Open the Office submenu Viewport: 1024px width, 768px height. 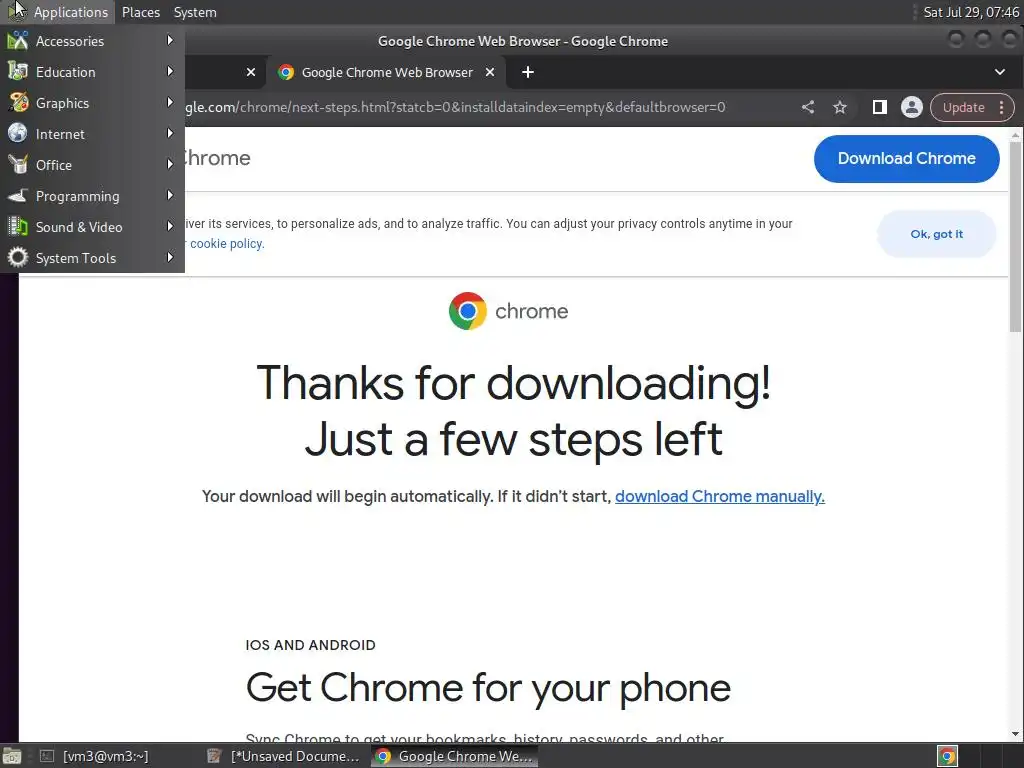[92, 165]
